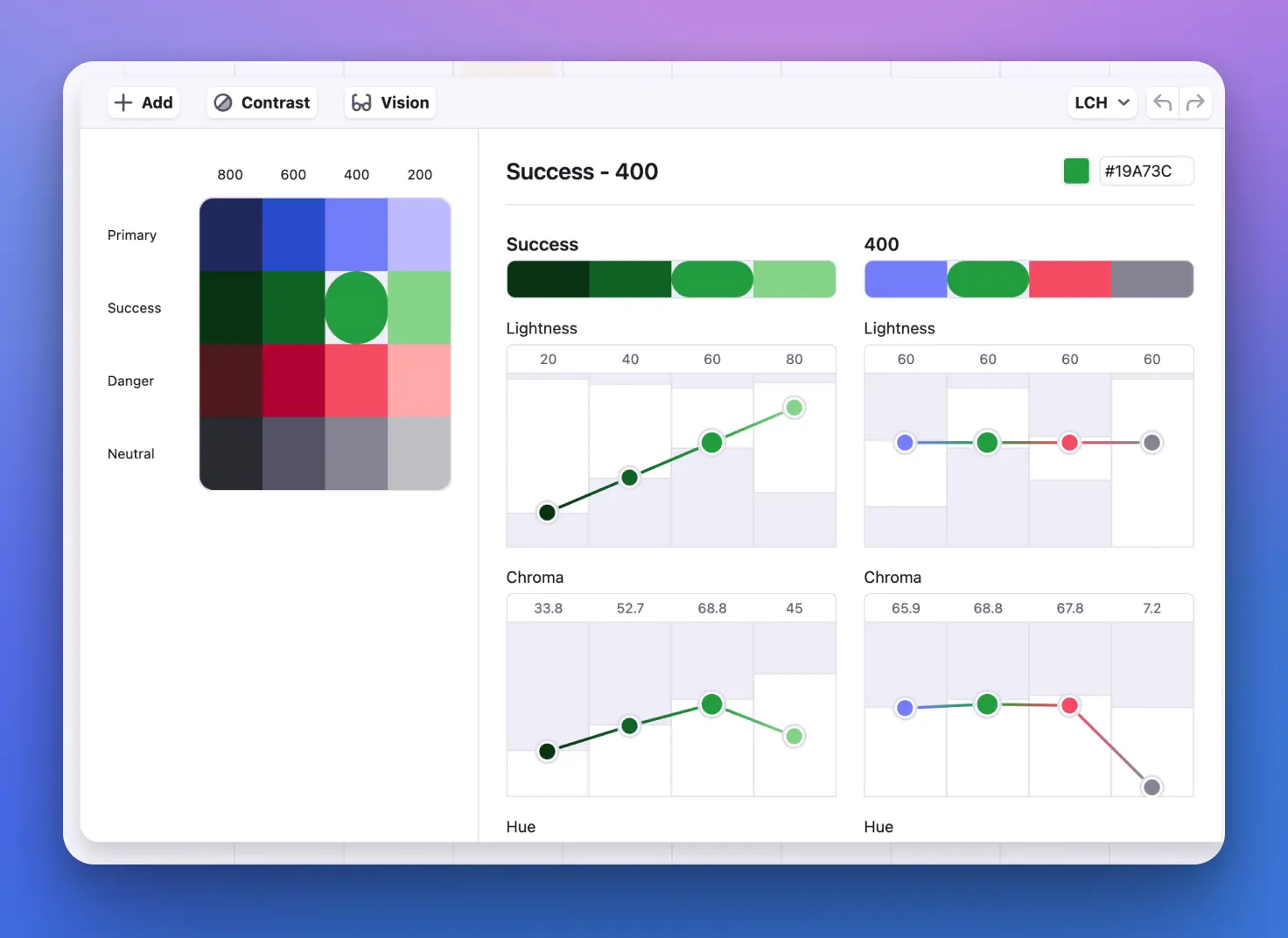The width and height of the screenshot is (1288, 938).
Task: Select the Success 600 dark green swatch
Action: [293, 308]
